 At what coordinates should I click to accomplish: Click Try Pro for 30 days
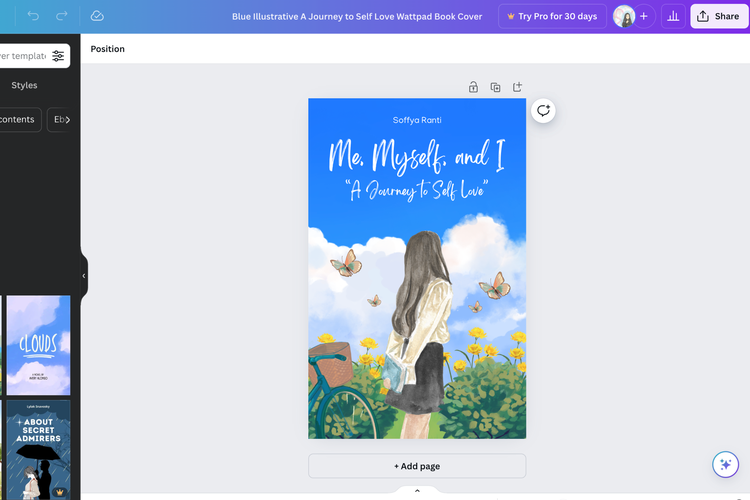552,16
